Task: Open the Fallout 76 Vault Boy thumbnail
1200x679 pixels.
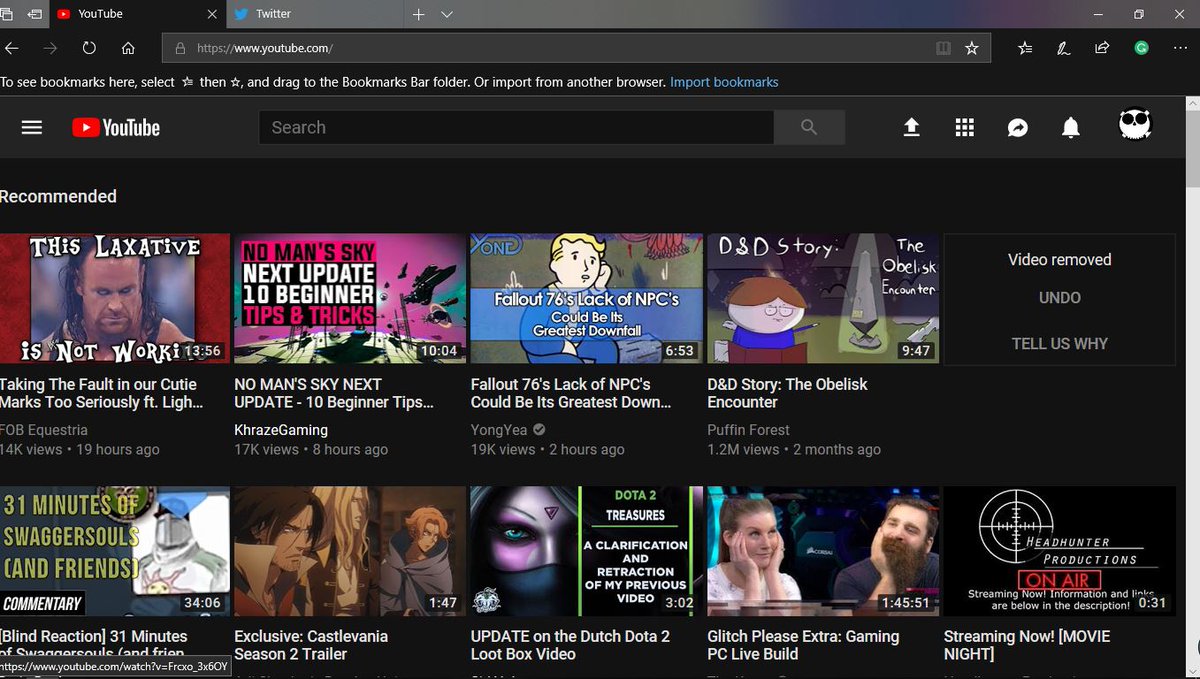Action: click(x=587, y=298)
